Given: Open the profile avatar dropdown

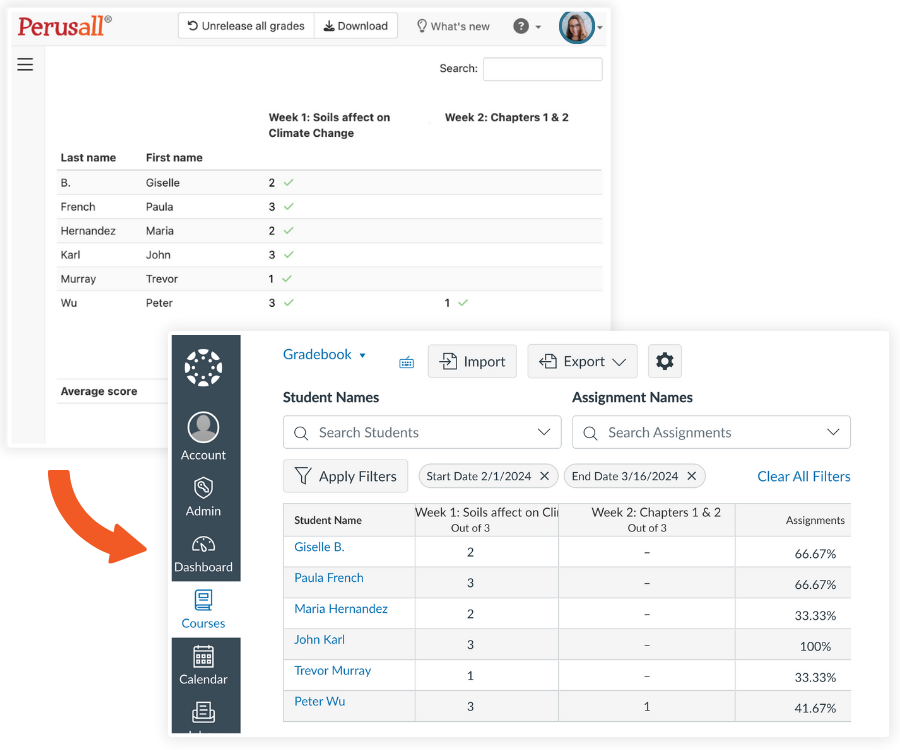Looking at the screenshot, I should [x=577, y=26].
